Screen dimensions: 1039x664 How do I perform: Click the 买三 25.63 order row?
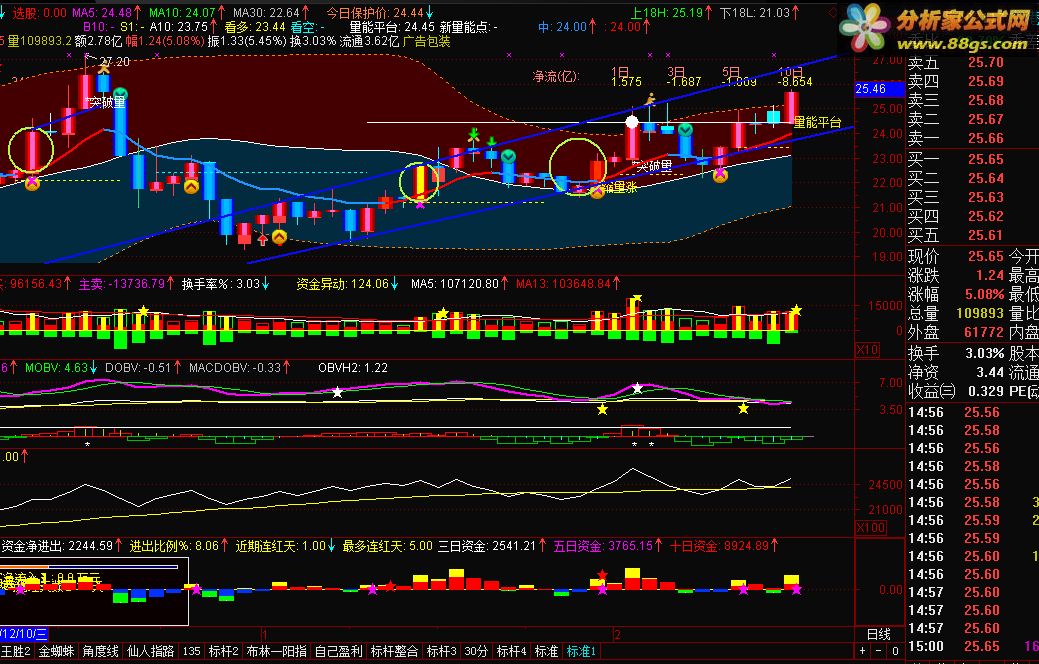(x=956, y=197)
